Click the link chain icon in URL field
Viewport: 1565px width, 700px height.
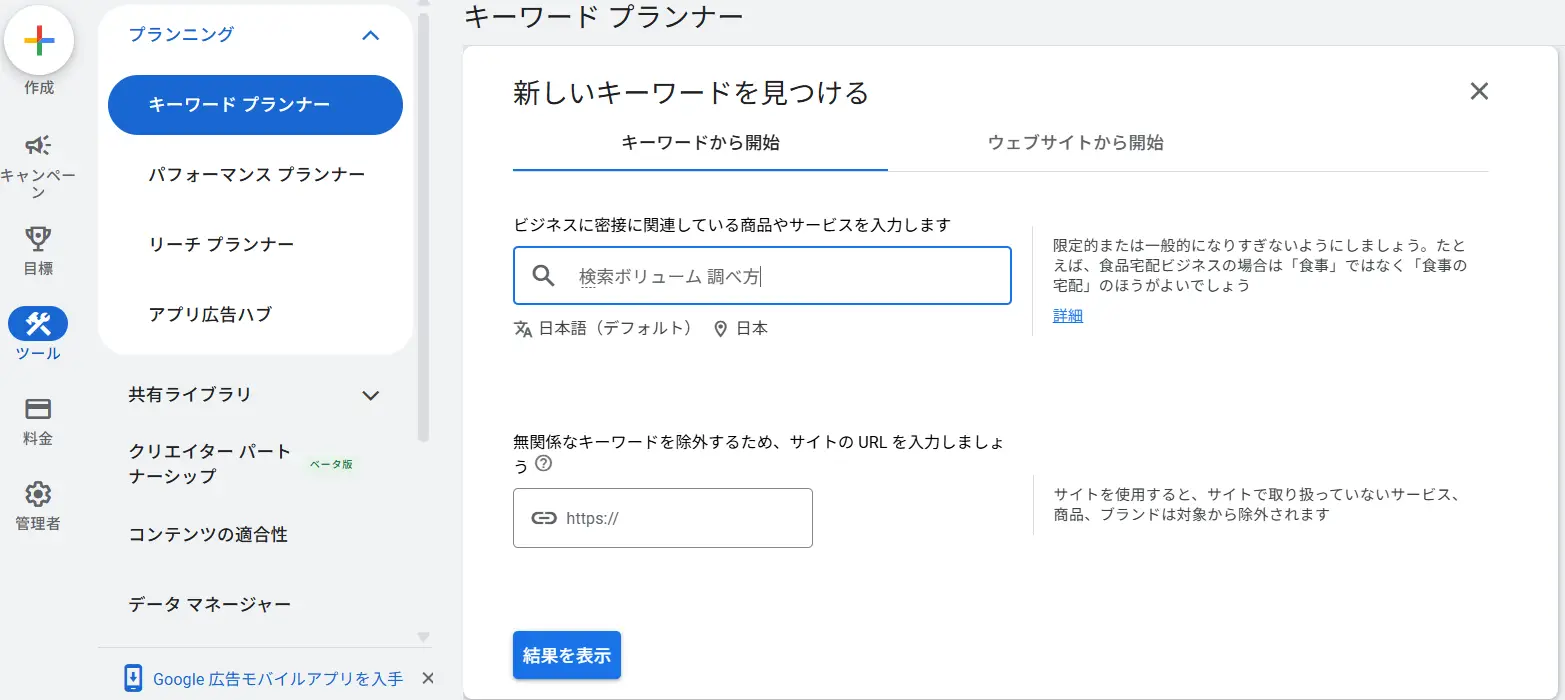pos(544,518)
